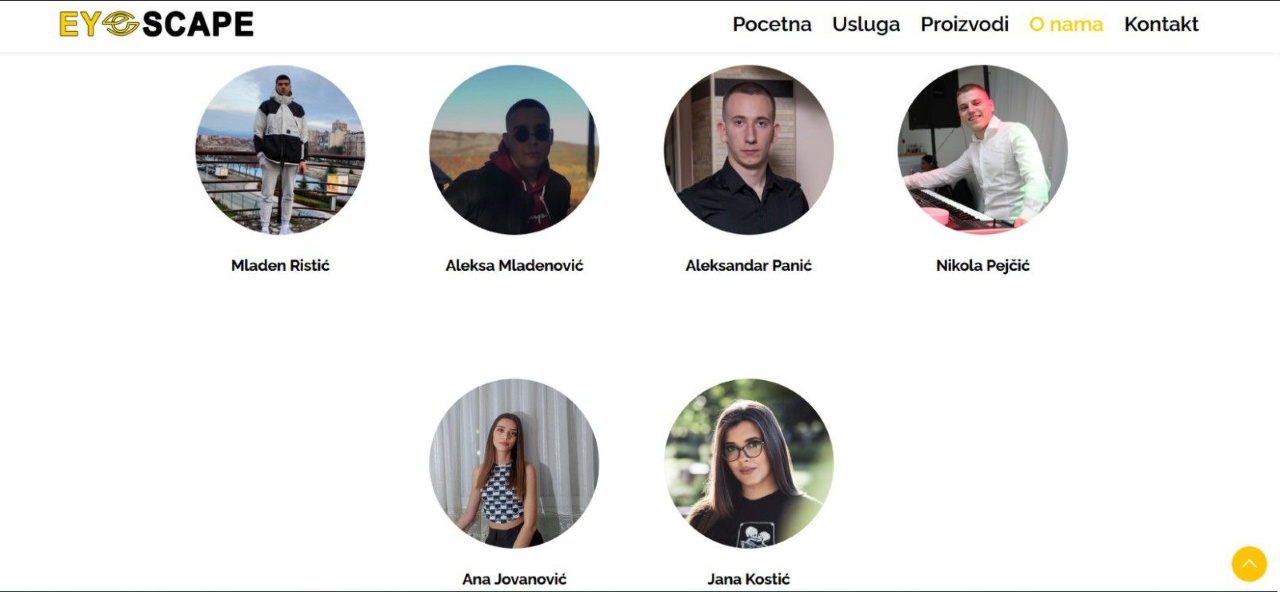This screenshot has height=592, width=1280.
Task: Click Aleksandar Panić's profile photo
Action: pyautogui.click(x=748, y=150)
